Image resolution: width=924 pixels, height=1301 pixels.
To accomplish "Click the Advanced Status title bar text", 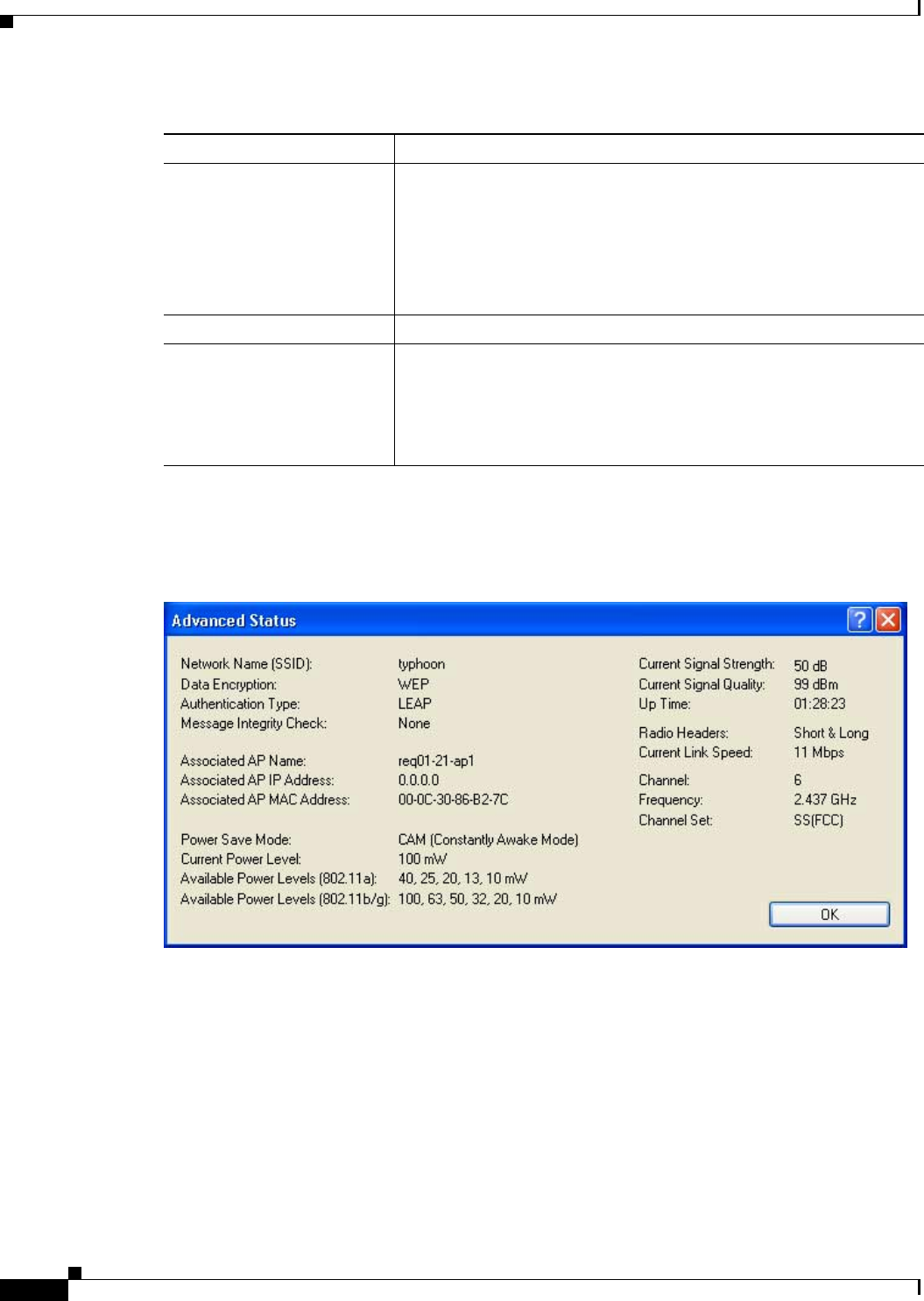I will coord(234,620).
